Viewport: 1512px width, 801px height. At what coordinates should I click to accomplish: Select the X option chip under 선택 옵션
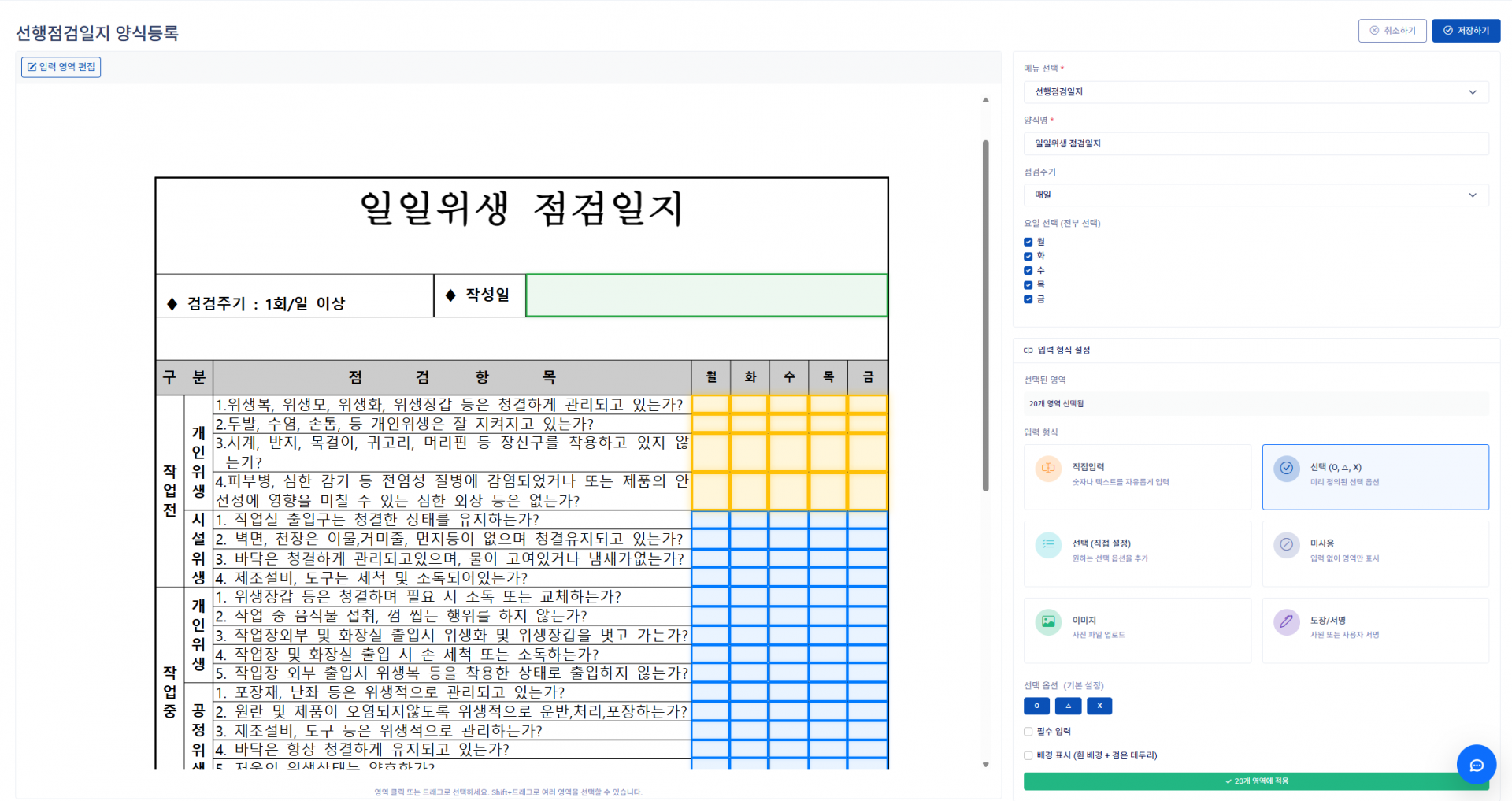tap(1099, 706)
